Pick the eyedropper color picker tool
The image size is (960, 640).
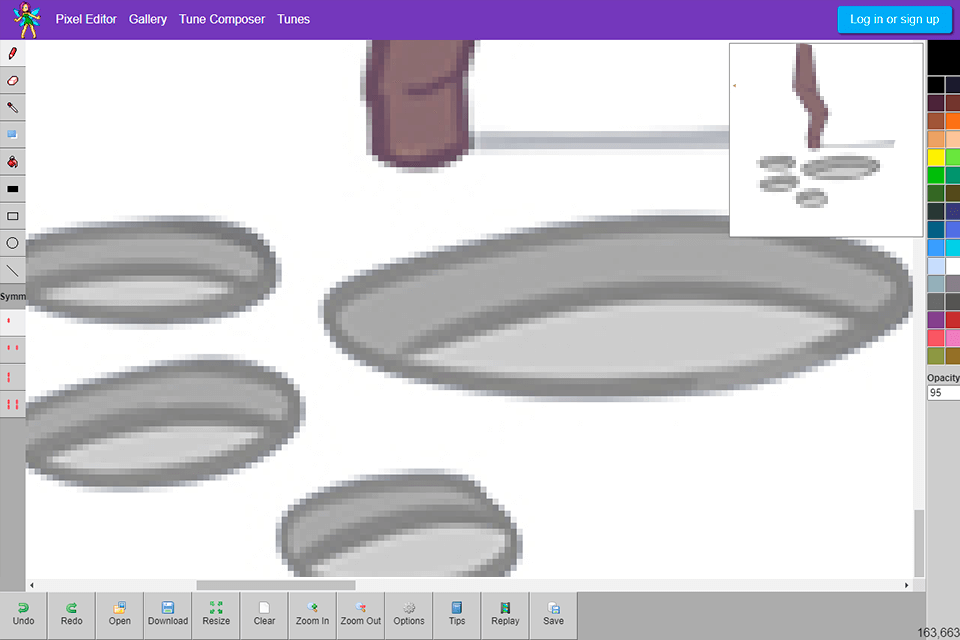tap(13, 107)
